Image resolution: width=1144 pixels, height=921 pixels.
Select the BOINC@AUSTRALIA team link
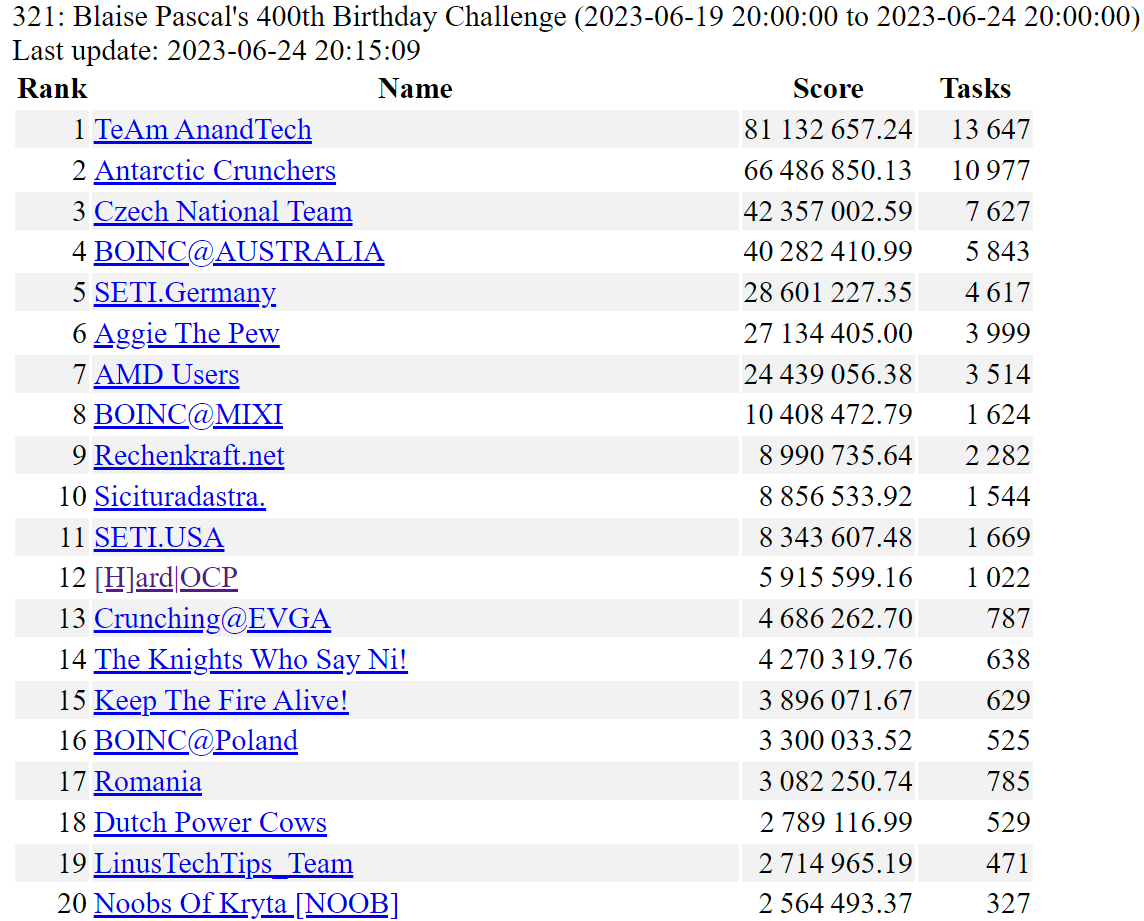click(239, 252)
